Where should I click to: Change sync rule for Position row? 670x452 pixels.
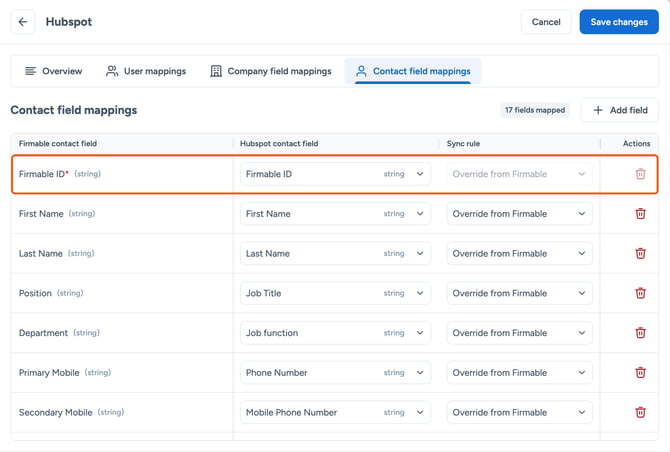(x=520, y=293)
